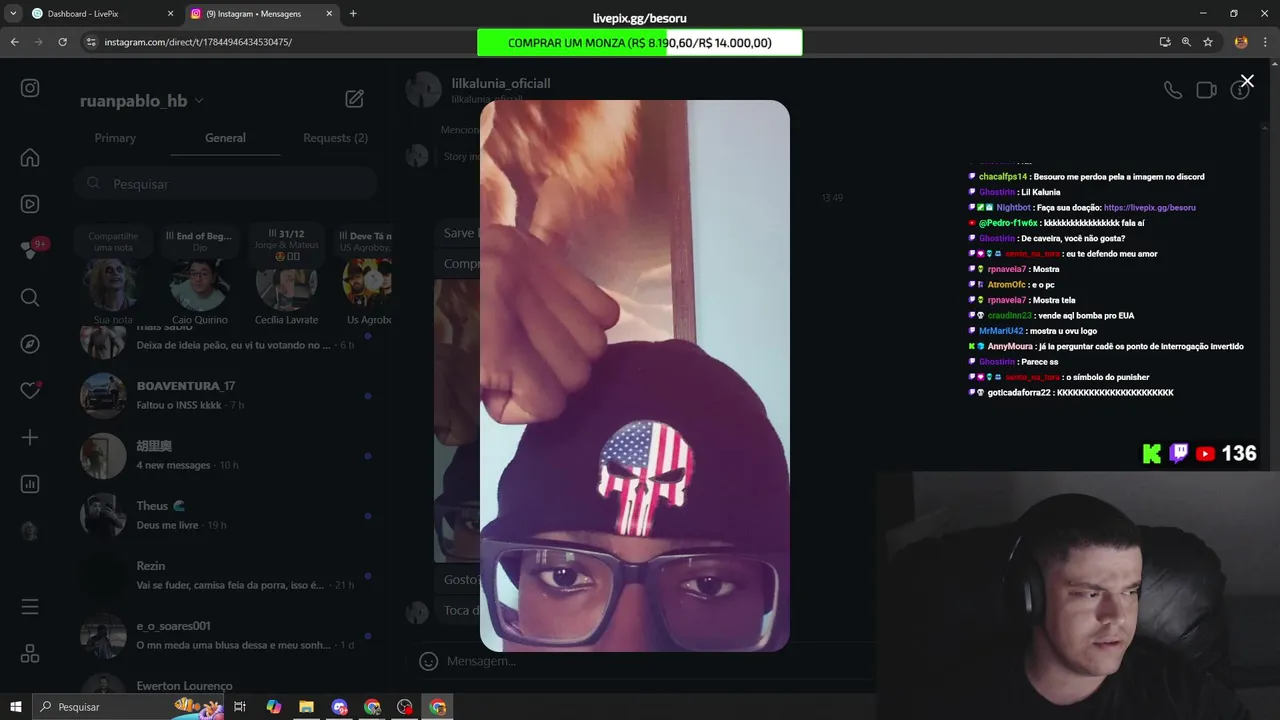
Task: Open the livepix.gg/besoru link in chat
Action: [1150, 208]
